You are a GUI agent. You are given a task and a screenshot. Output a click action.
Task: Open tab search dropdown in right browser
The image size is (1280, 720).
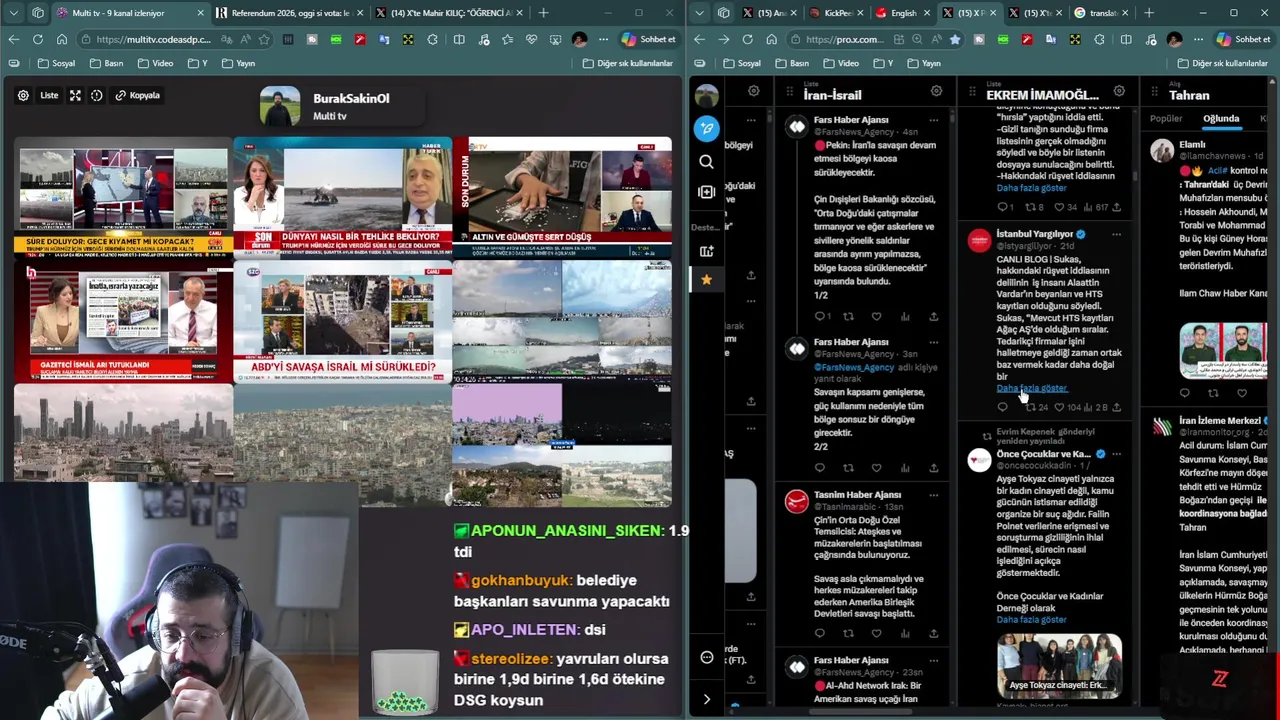pyautogui.click(x=698, y=13)
